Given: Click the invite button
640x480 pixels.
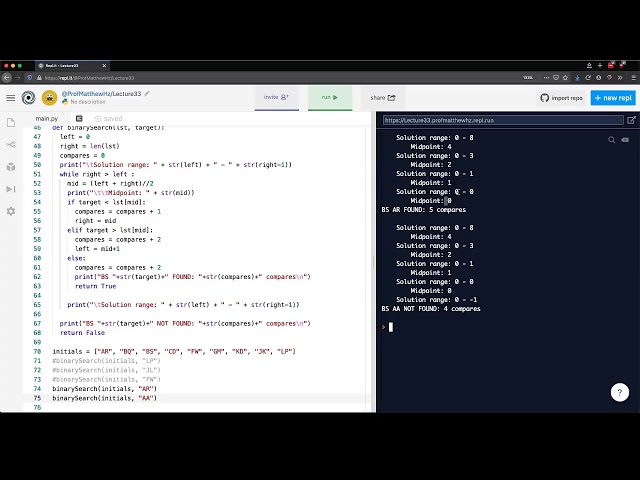Looking at the screenshot, I should [276, 97].
